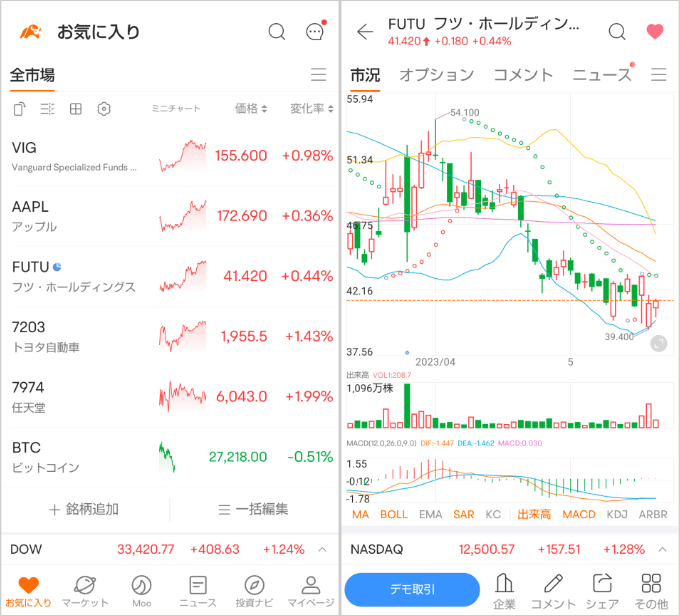The image size is (680, 616).
Task: Tap the NASDAQ index value 12,500.57
Action: click(x=487, y=549)
